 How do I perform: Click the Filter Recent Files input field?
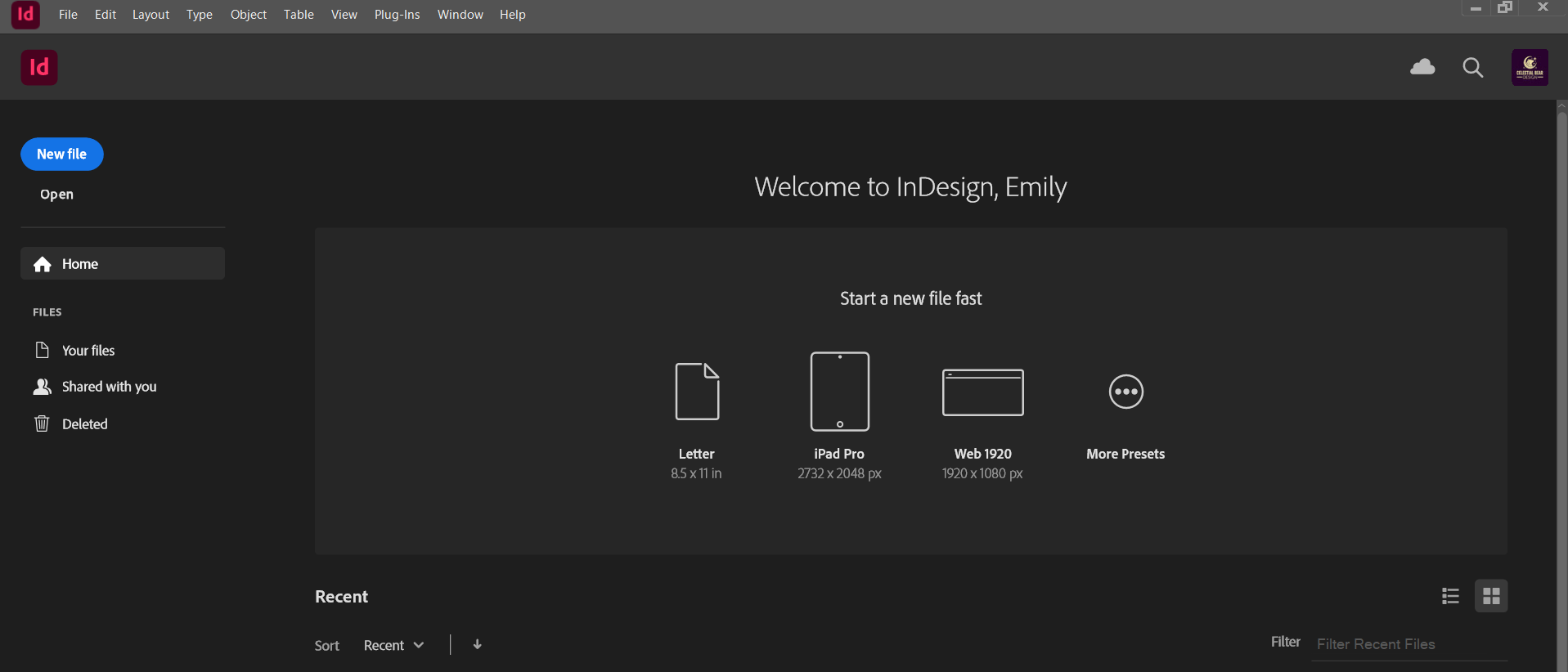(1409, 644)
